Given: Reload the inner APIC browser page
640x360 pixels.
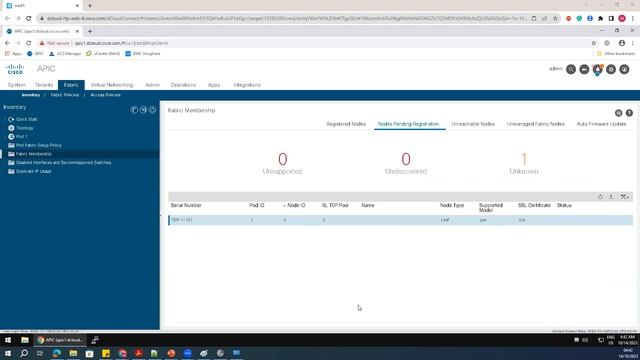Looking at the screenshot, I should (x=29, y=43).
